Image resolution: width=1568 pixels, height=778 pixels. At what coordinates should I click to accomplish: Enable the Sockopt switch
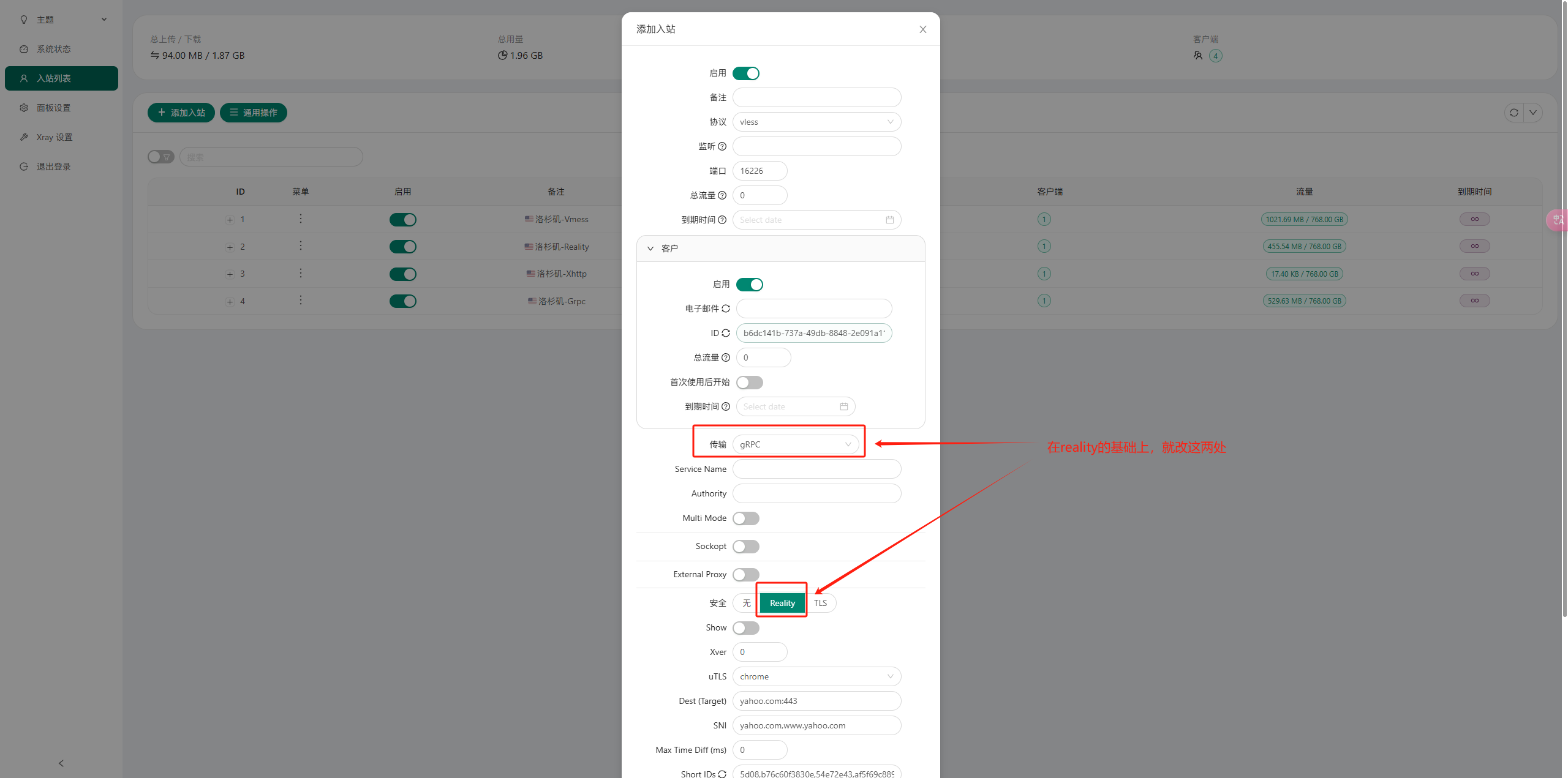coord(746,547)
